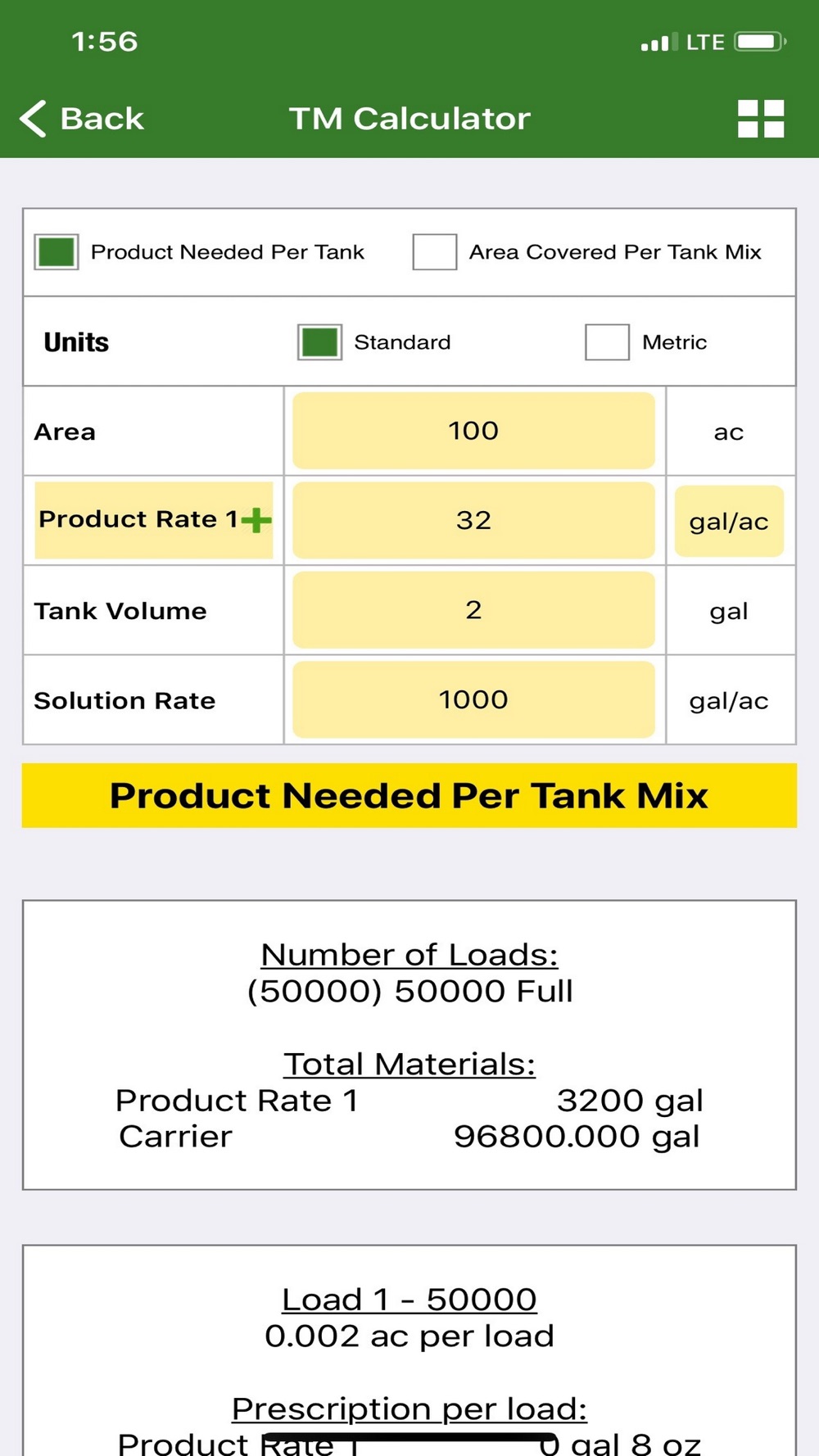
Task: Tap the Total Materials heading
Action: click(409, 1064)
